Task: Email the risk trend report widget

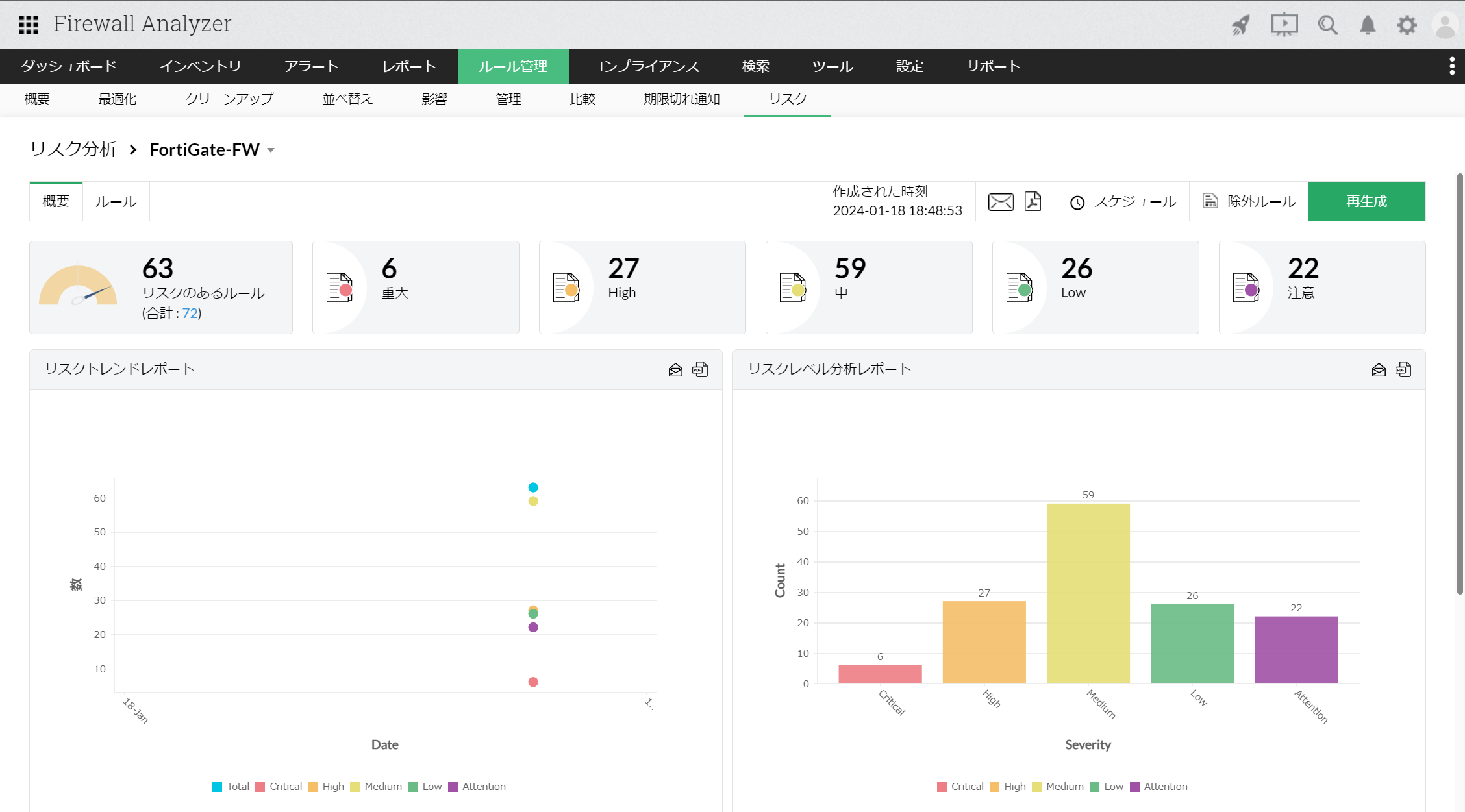Action: tap(675, 370)
